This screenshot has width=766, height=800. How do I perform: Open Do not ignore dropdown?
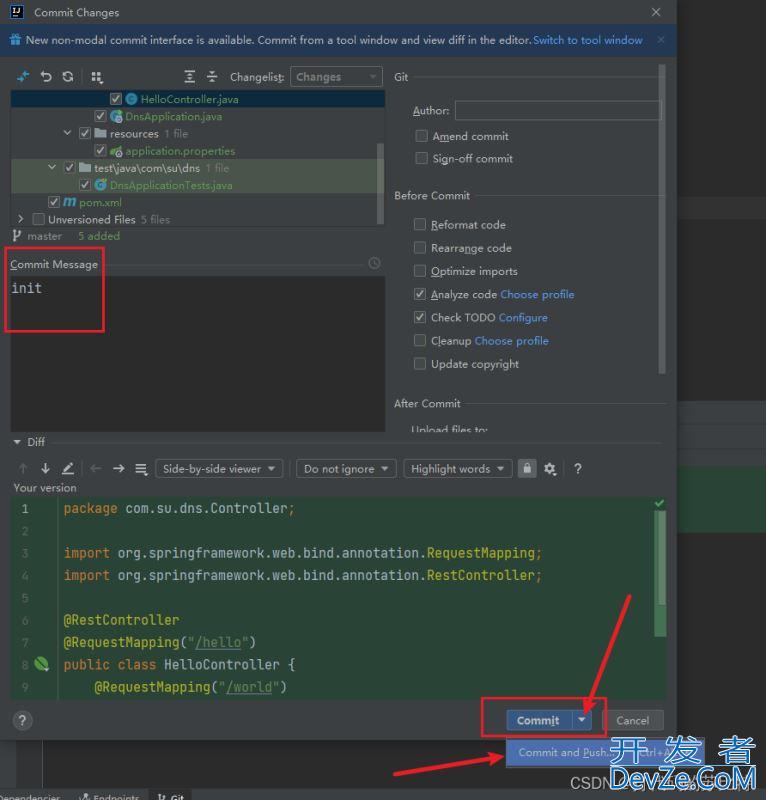pyautogui.click(x=346, y=468)
